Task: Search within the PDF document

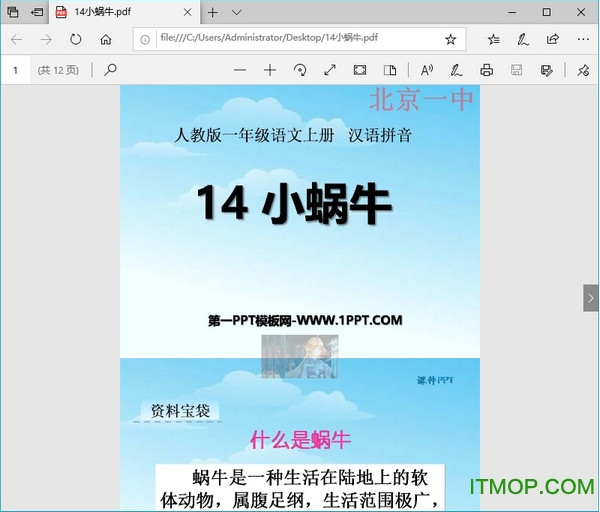Action: coord(110,70)
